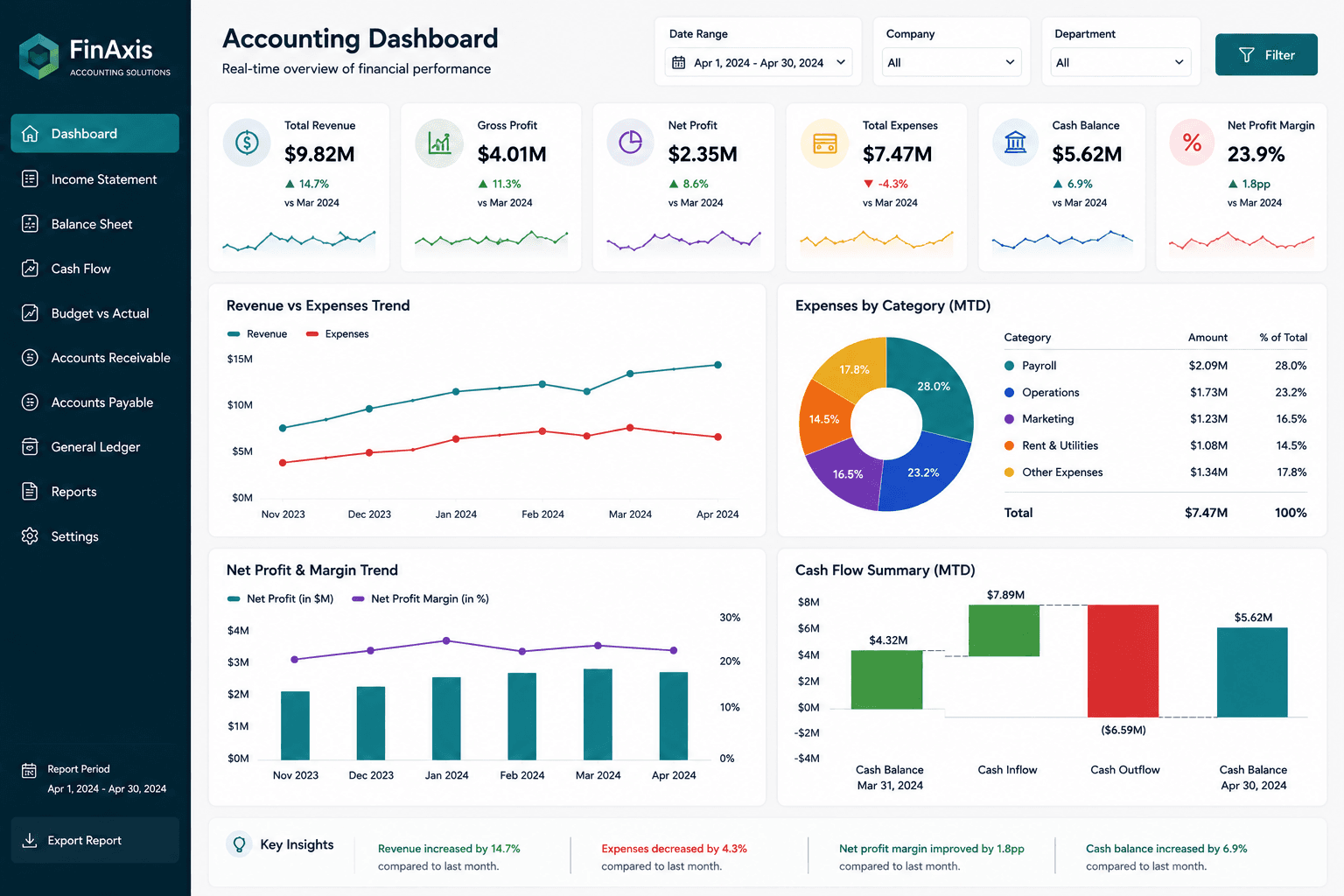Click the Cash Balance bank icon
Screen dimensions: 1344x896
tap(1015, 142)
